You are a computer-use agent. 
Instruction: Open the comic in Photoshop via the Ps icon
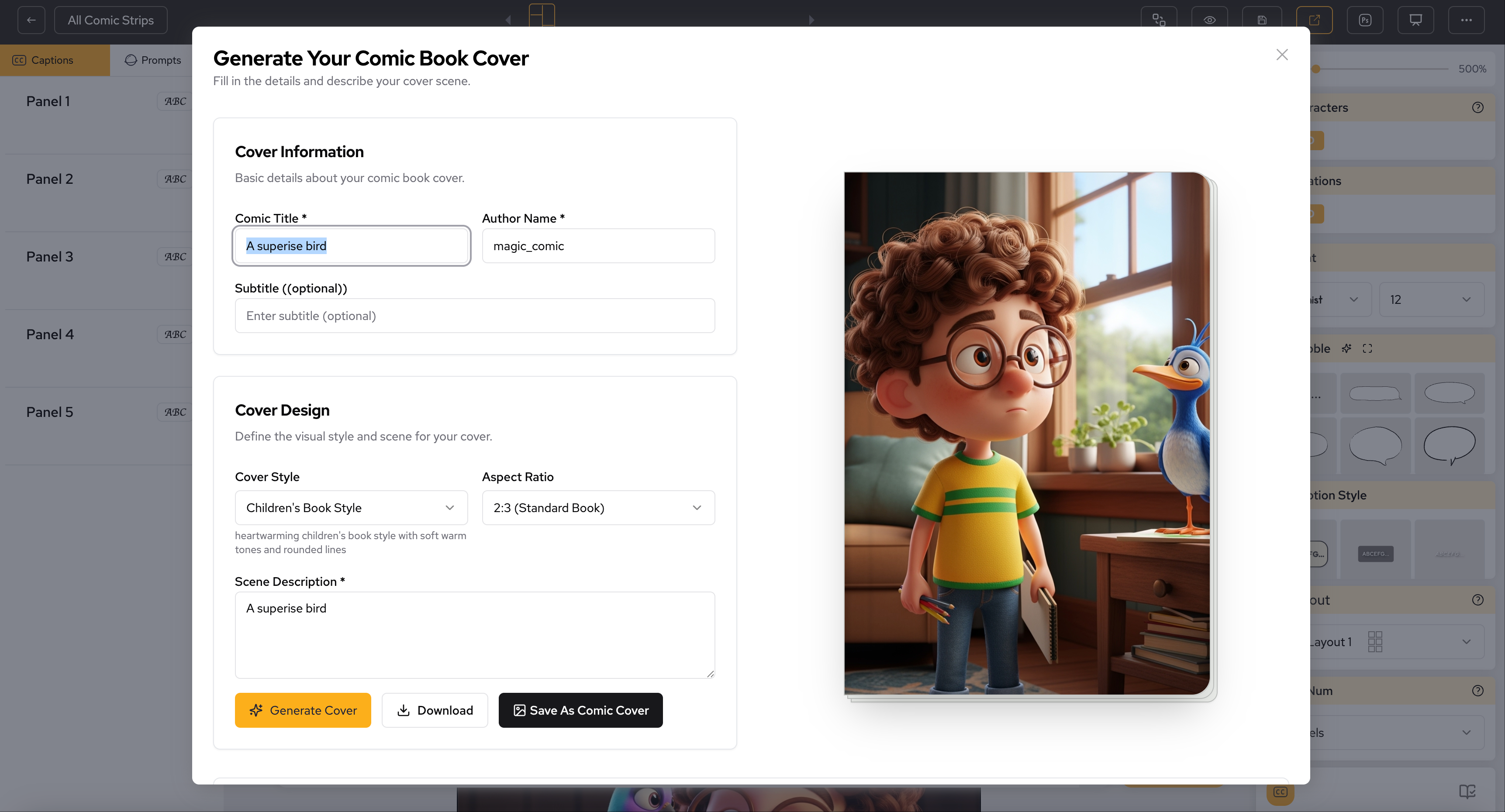click(x=1365, y=19)
